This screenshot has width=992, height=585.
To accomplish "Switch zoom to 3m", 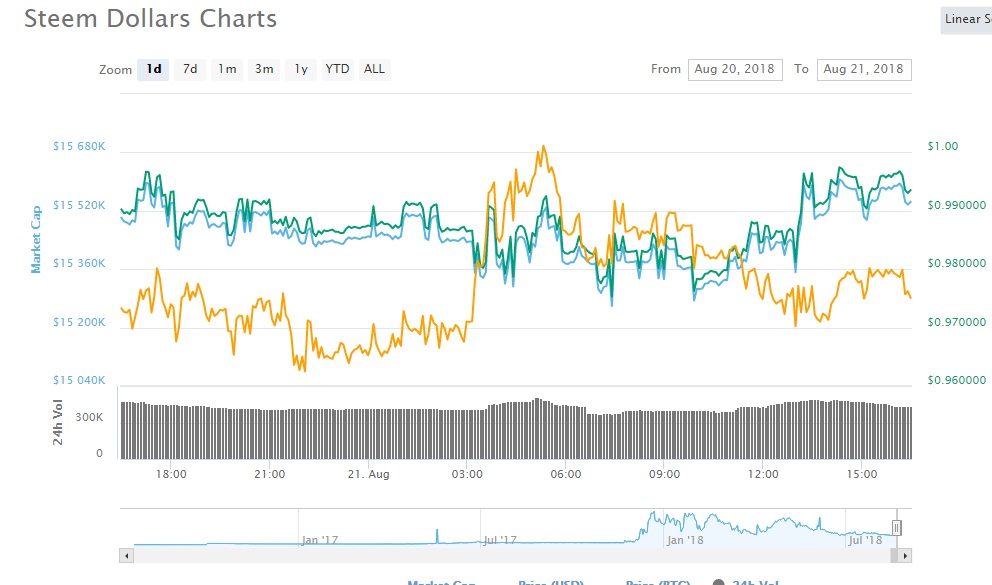I will coord(264,69).
